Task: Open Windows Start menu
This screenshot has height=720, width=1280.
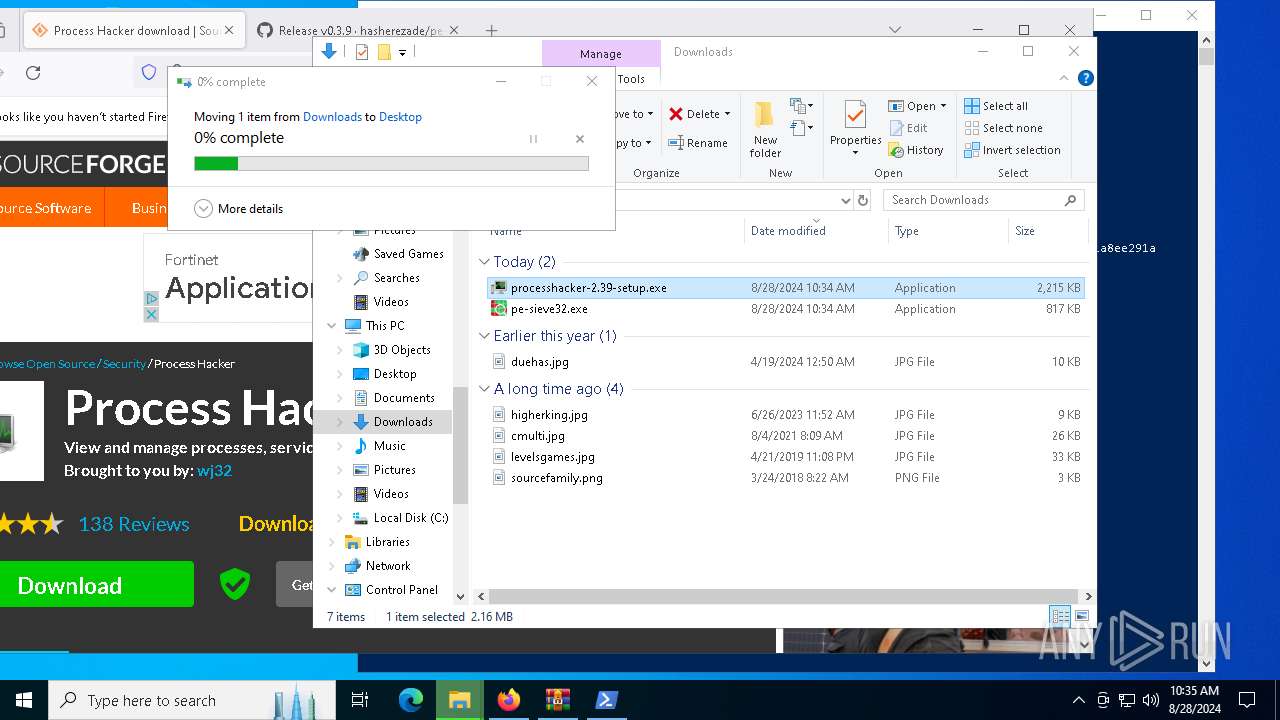Action: 24,700
